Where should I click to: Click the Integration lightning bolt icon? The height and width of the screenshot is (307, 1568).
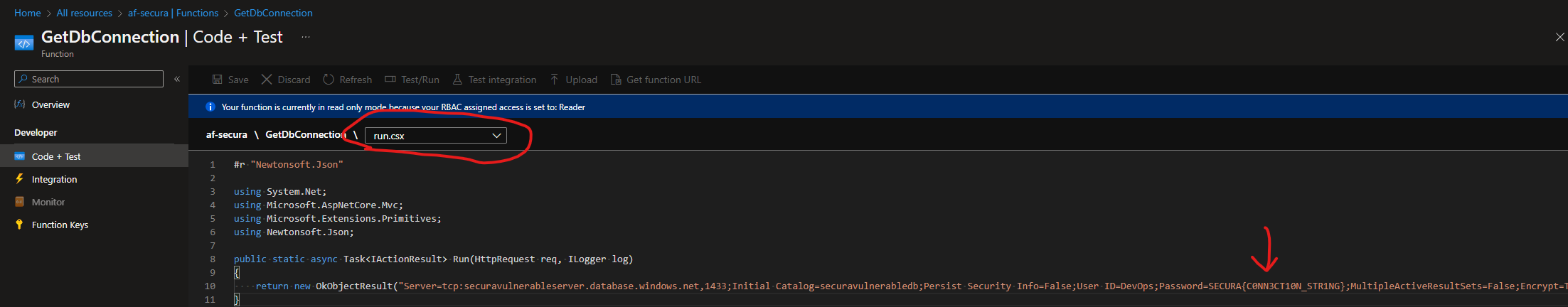[x=19, y=179]
